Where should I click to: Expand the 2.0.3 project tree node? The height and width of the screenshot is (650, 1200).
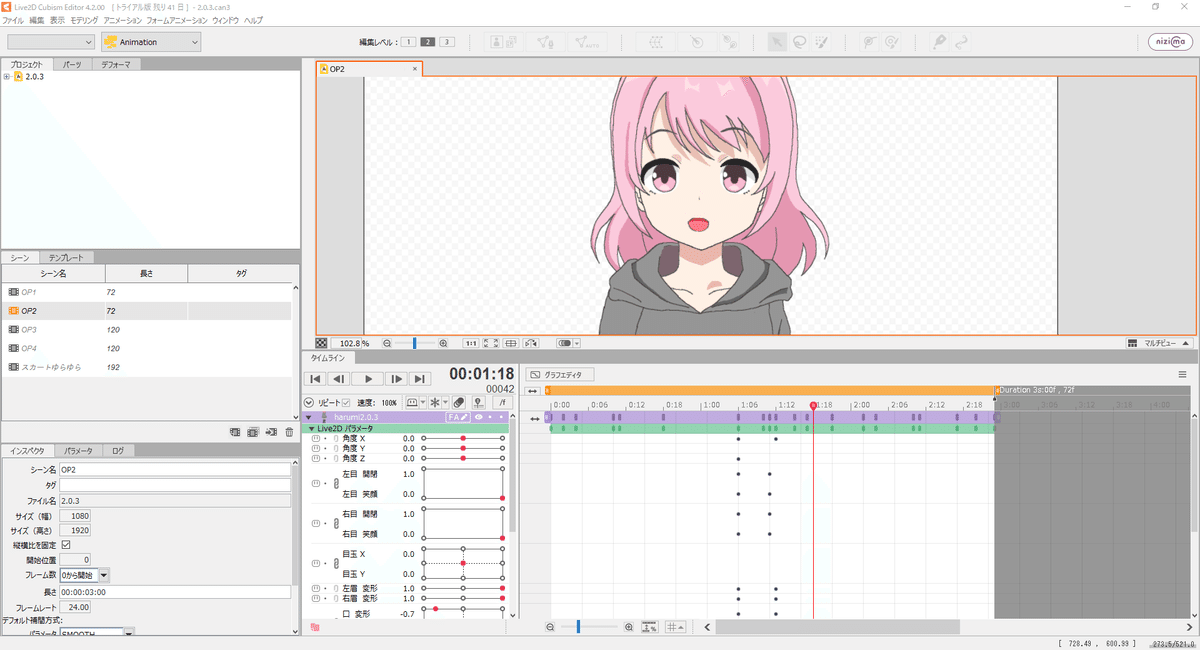point(7,76)
